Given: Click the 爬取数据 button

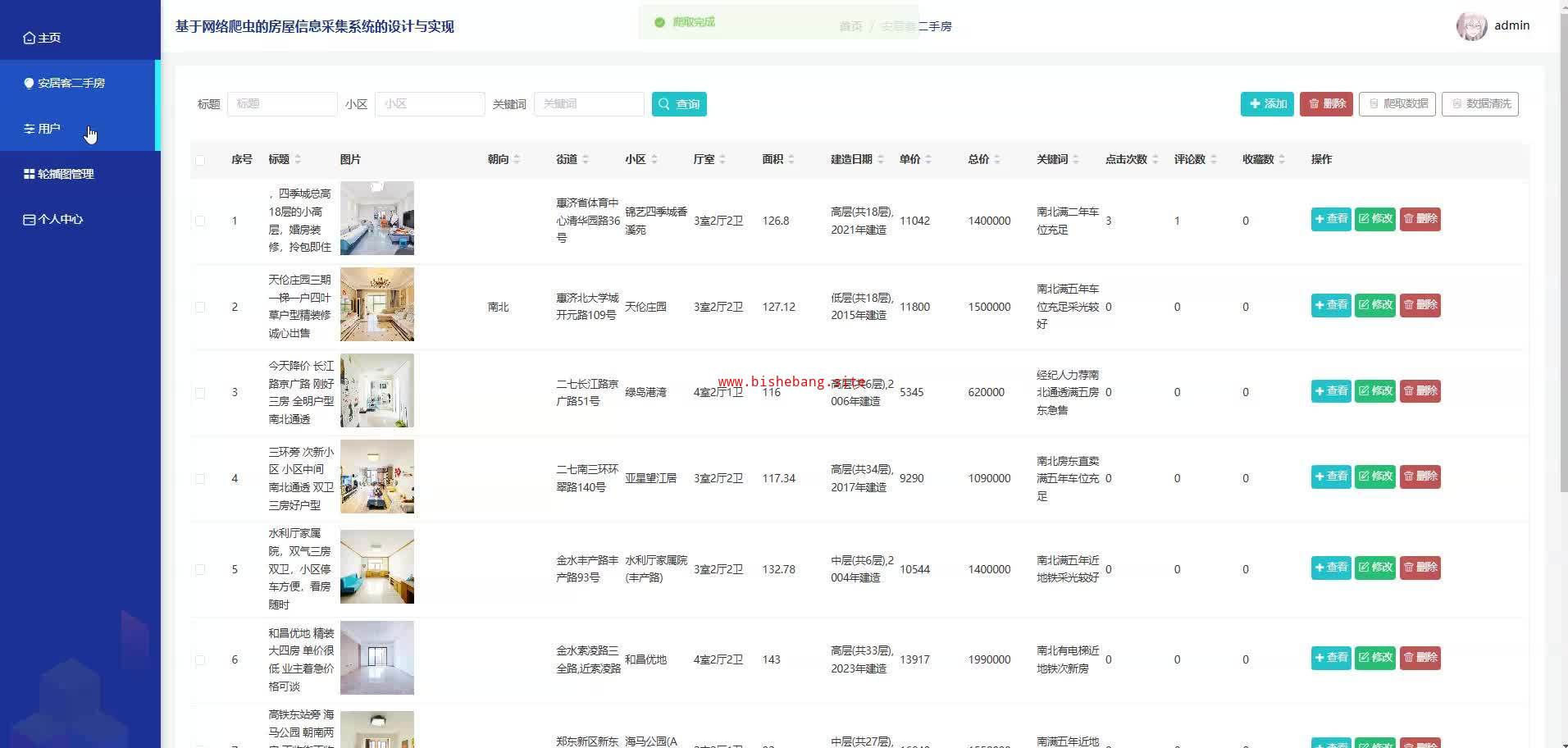Looking at the screenshot, I should pos(1397,104).
